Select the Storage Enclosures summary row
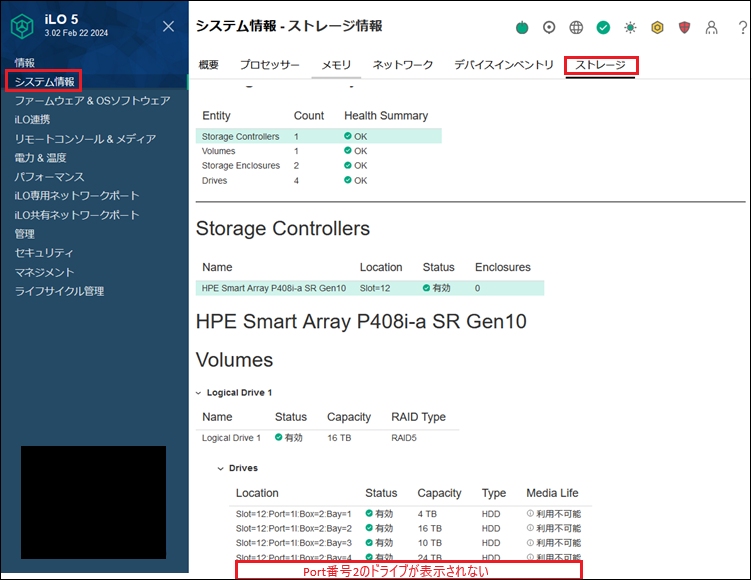This screenshot has height=580, width=752. coord(318,166)
